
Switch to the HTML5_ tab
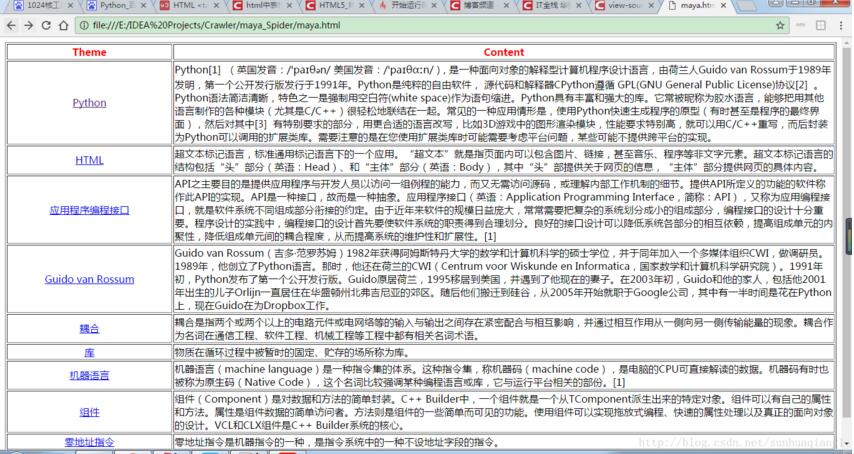tap(334, 5)
